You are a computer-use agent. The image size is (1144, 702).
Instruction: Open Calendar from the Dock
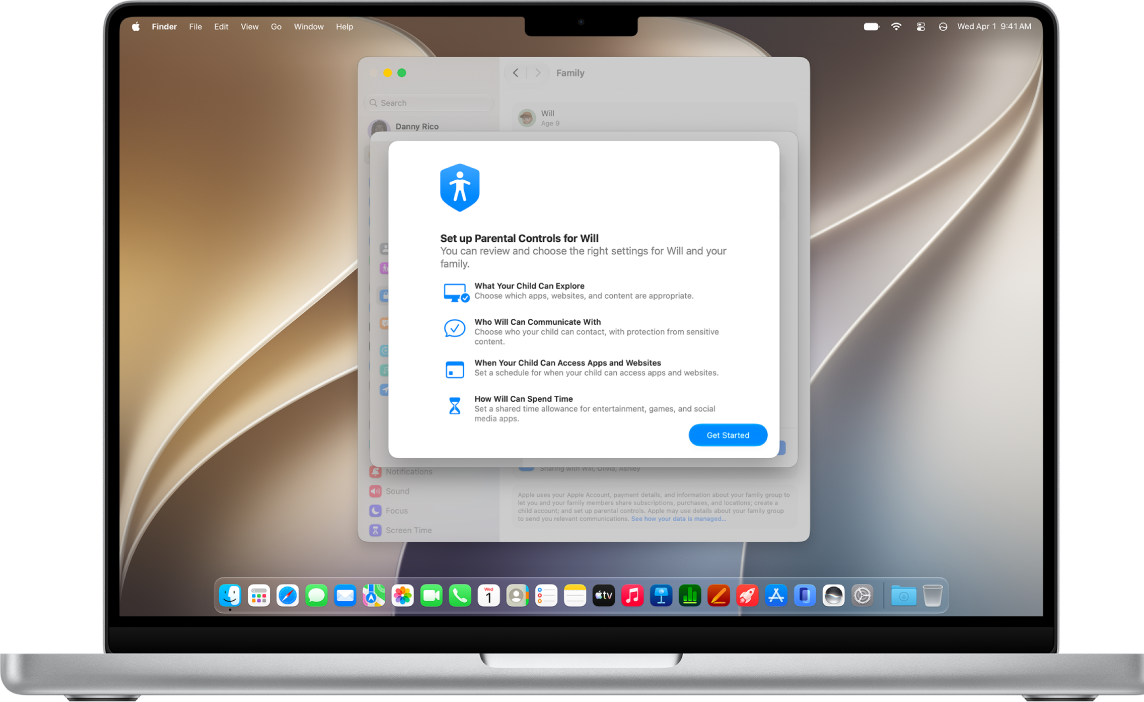[x=489, y=595]
